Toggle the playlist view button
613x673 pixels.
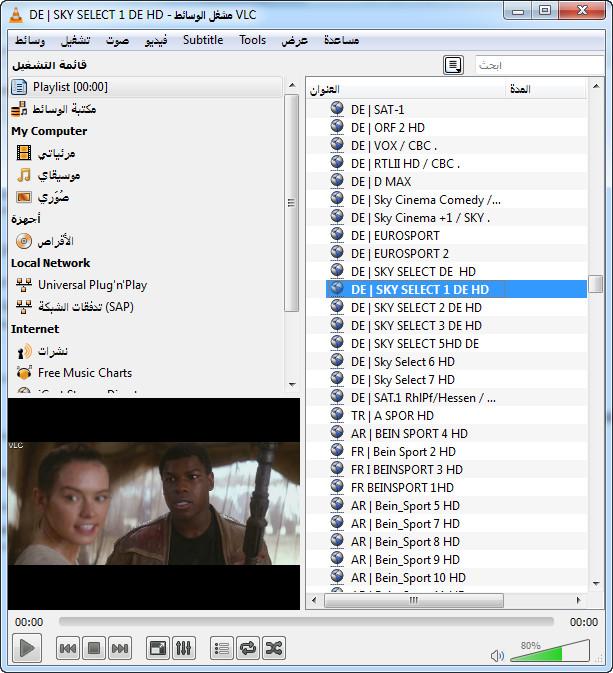(222, 648)
